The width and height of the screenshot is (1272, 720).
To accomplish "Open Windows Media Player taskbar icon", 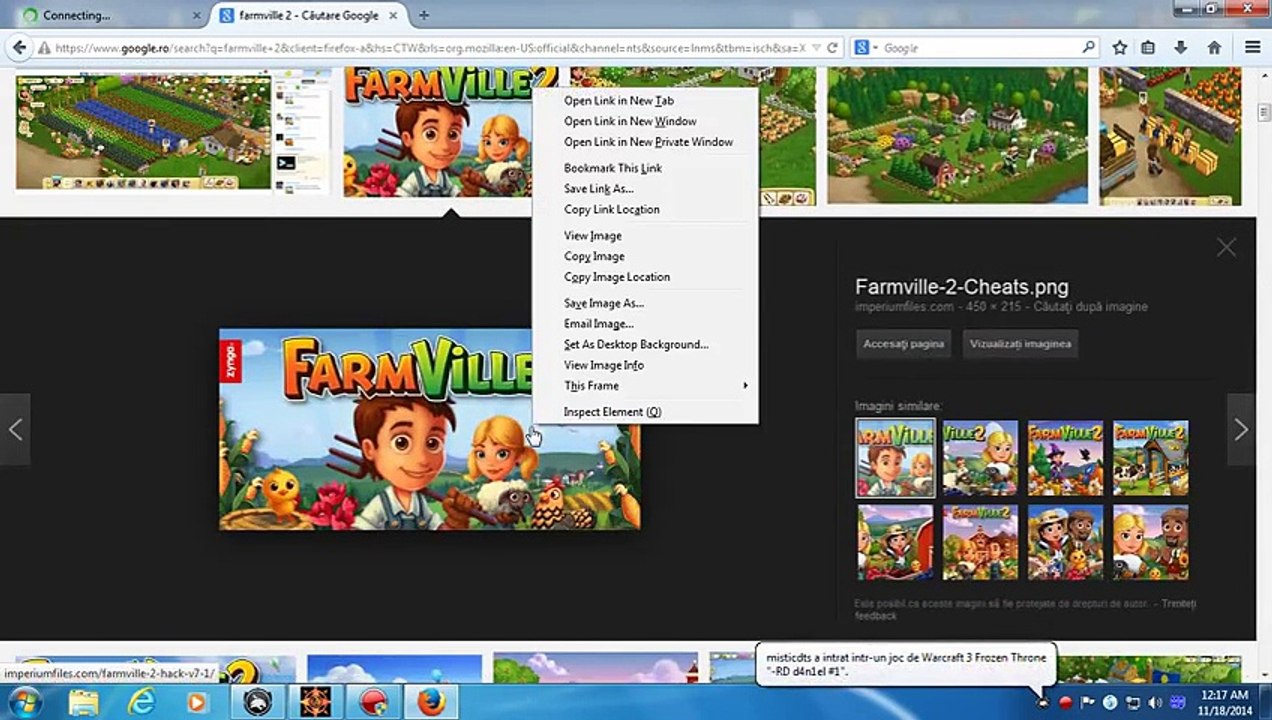I will pos(197,702).
